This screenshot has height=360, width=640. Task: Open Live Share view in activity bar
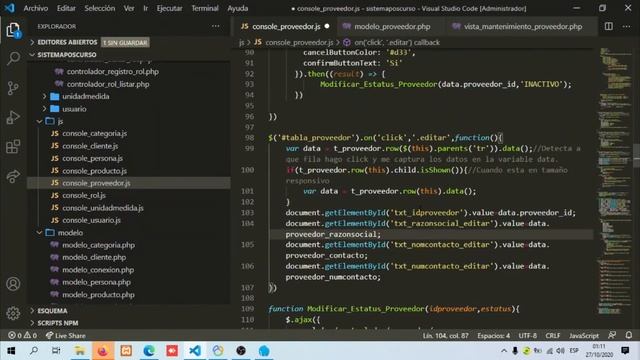13,176
